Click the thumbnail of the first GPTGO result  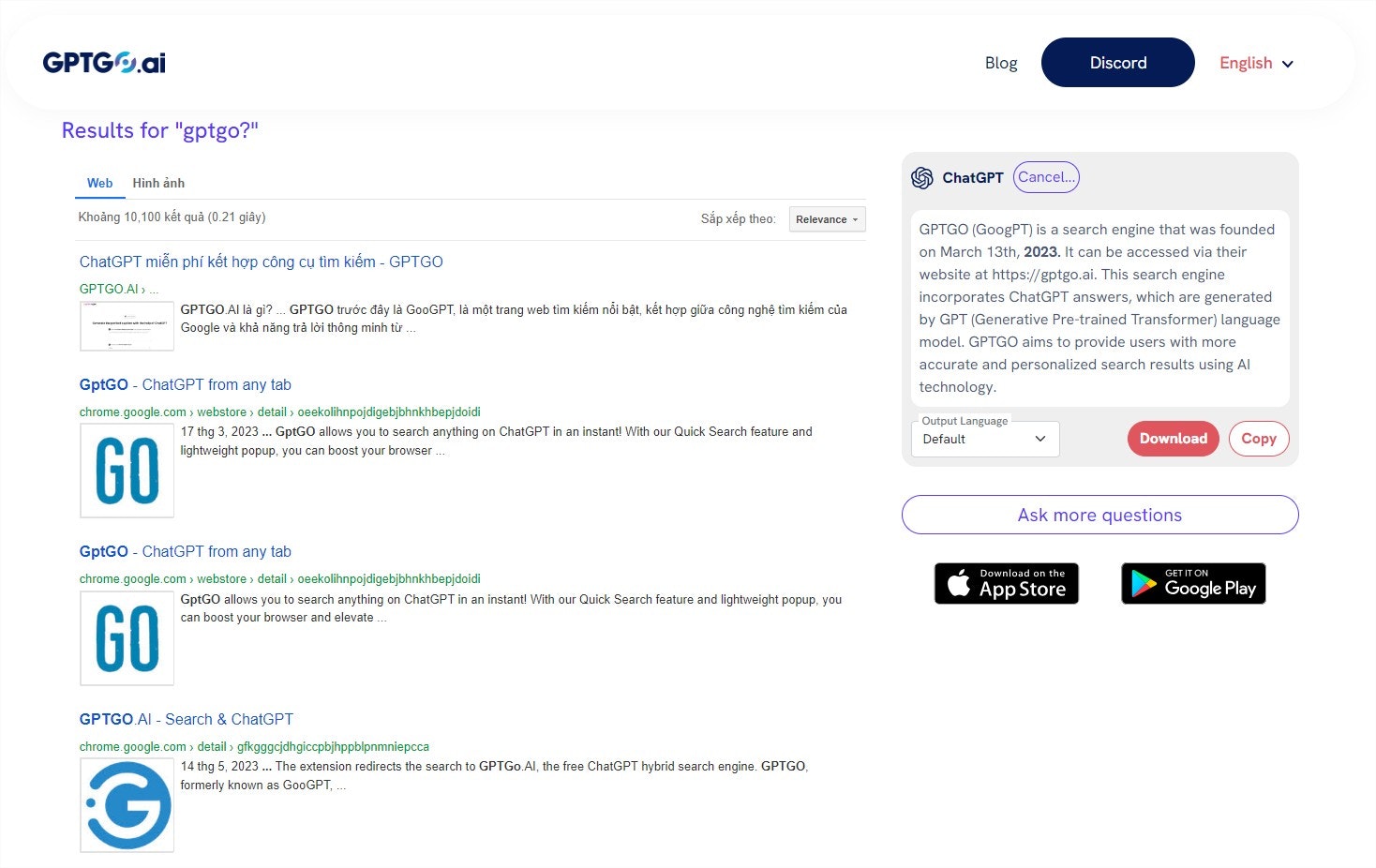click(127, 325)
